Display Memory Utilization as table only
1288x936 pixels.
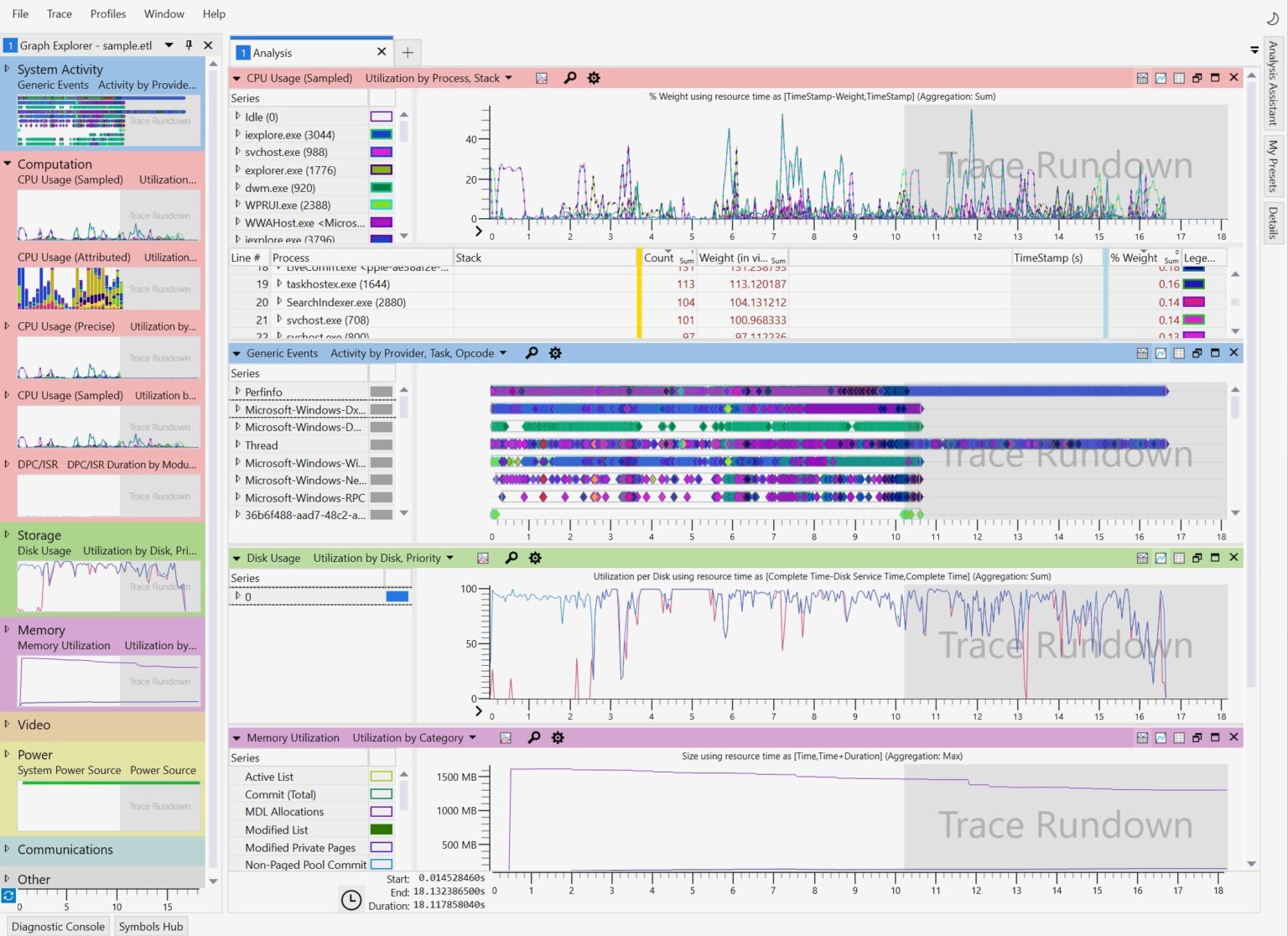pos(1178,737)
